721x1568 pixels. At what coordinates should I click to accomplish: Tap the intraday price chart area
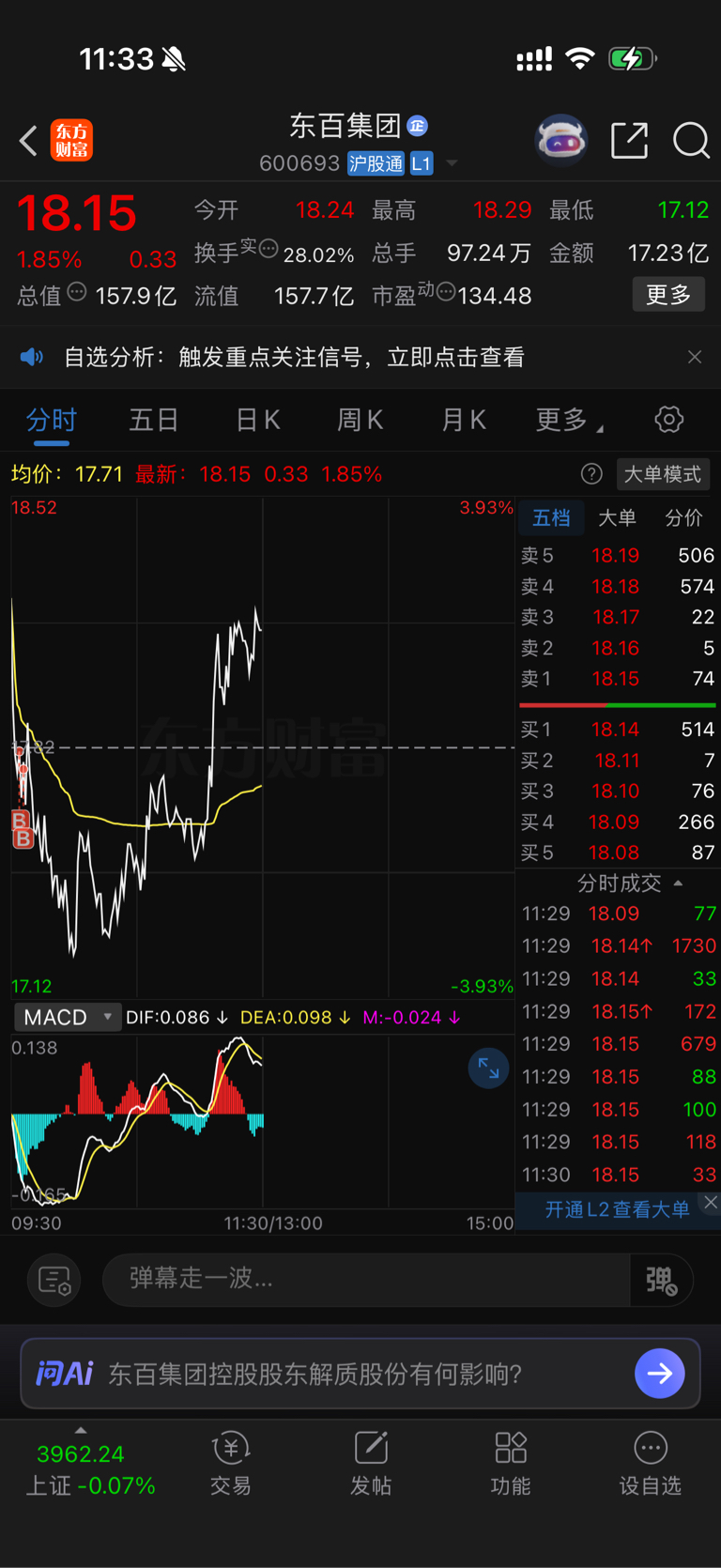pos(263,746)
